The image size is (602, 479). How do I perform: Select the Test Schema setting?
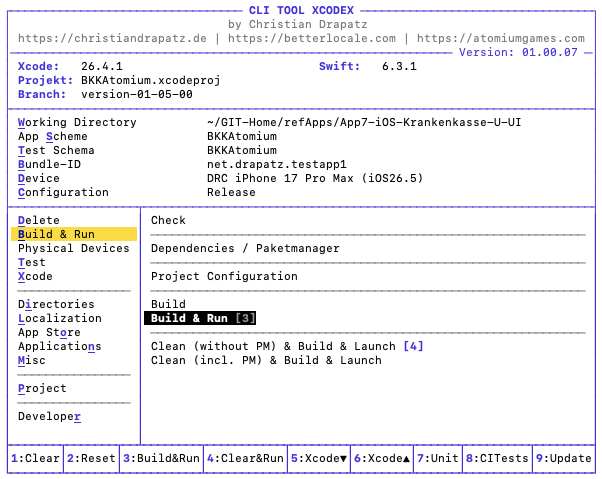56,150
